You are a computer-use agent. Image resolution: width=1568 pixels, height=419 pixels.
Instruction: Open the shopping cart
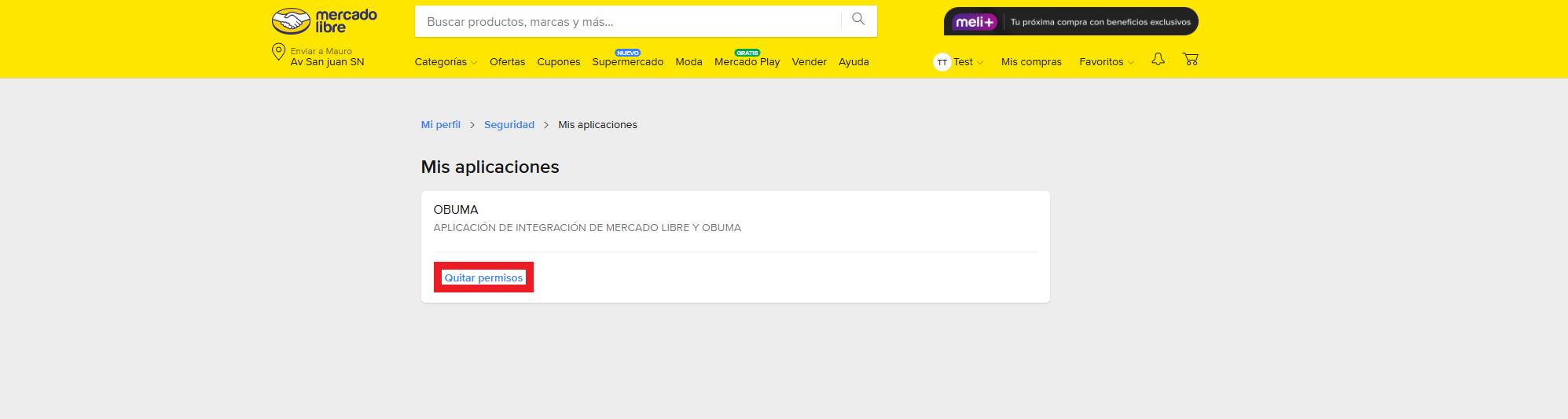(1190, 60)
